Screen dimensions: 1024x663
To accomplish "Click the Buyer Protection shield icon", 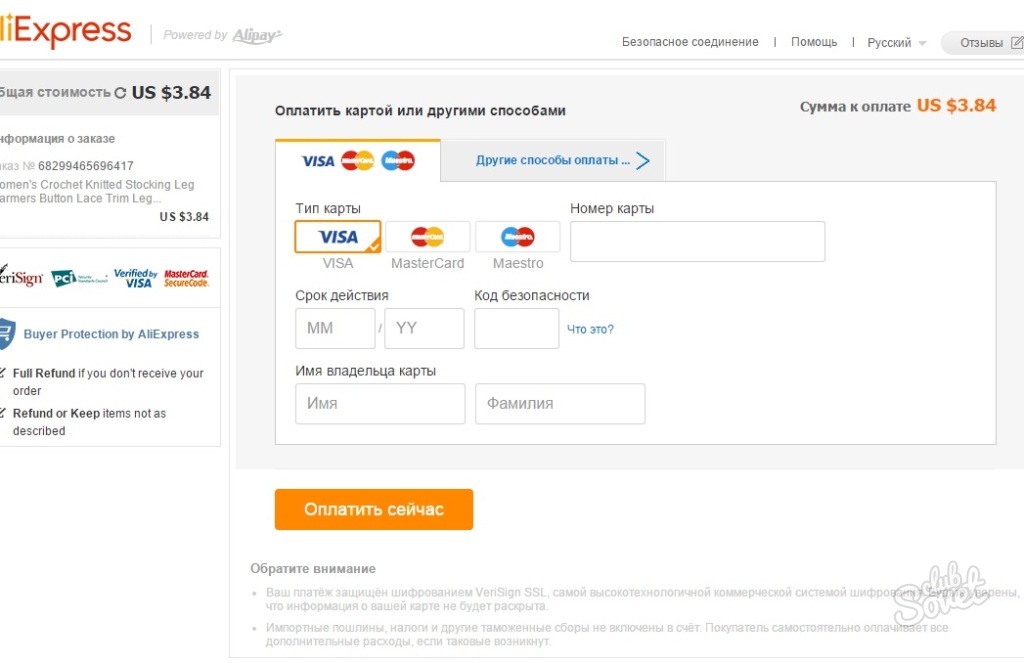I will click(x=7, y=334).
